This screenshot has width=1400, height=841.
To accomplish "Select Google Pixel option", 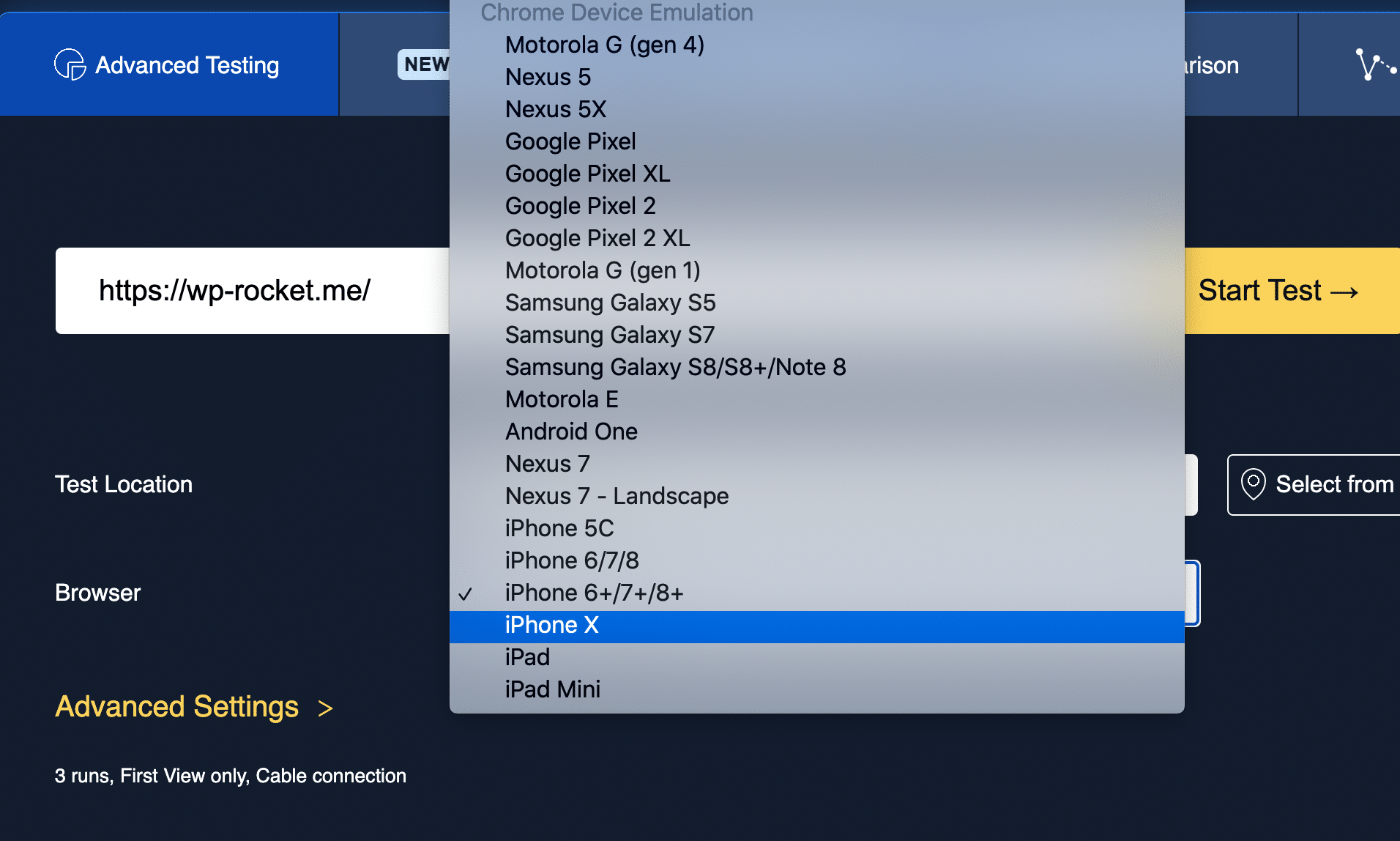I will click(x=817, y=141).
